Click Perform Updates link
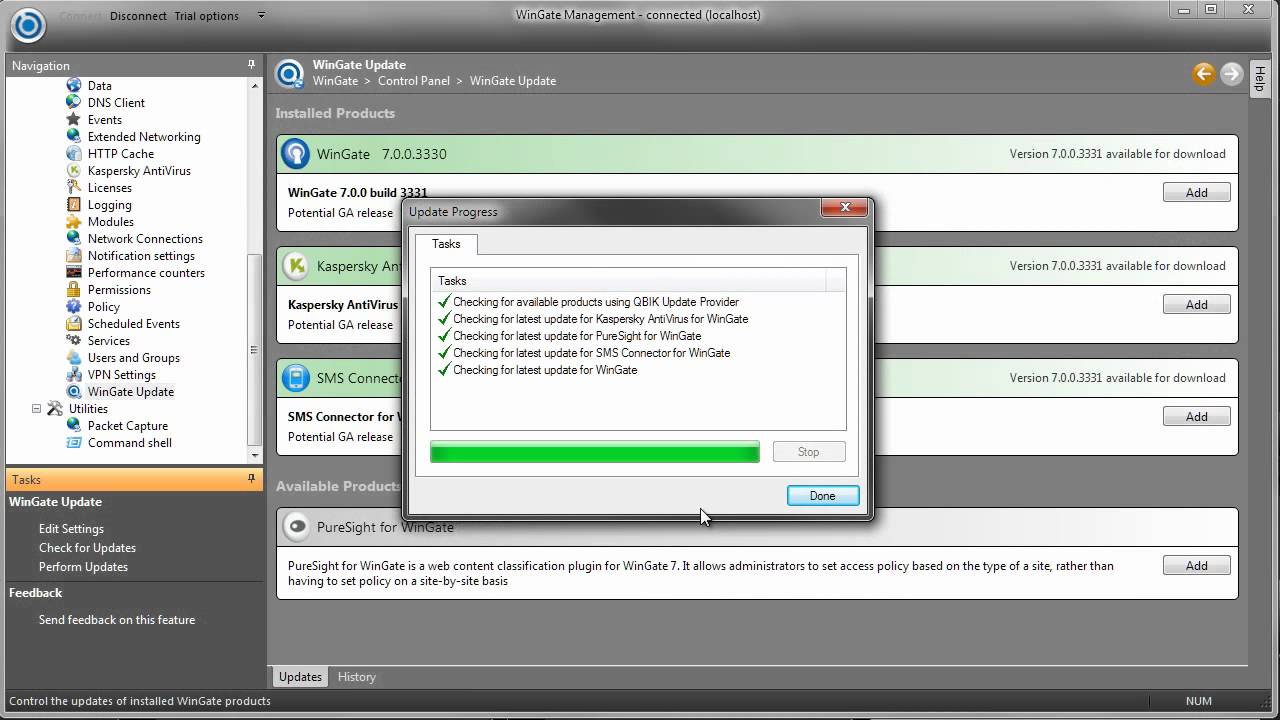 (83, 567)
